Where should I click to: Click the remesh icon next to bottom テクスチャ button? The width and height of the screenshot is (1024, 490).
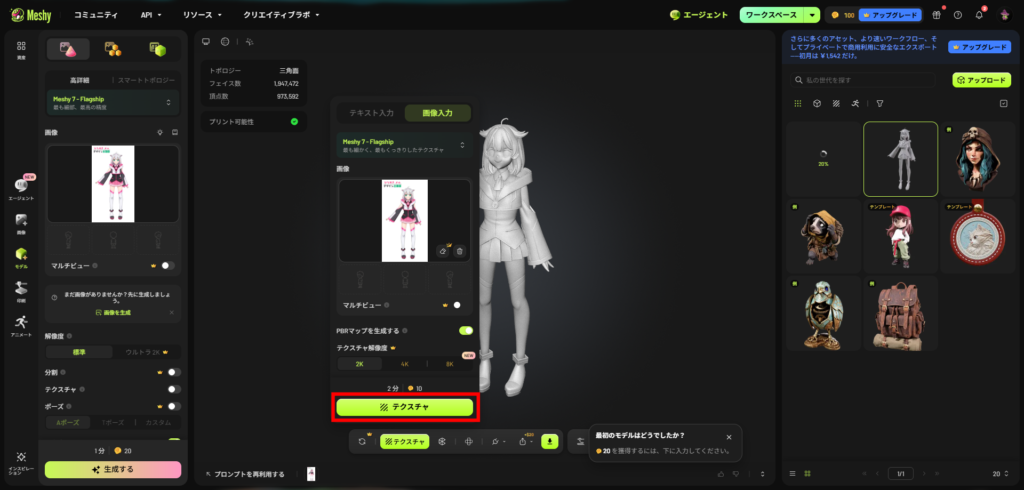[441, 442]
